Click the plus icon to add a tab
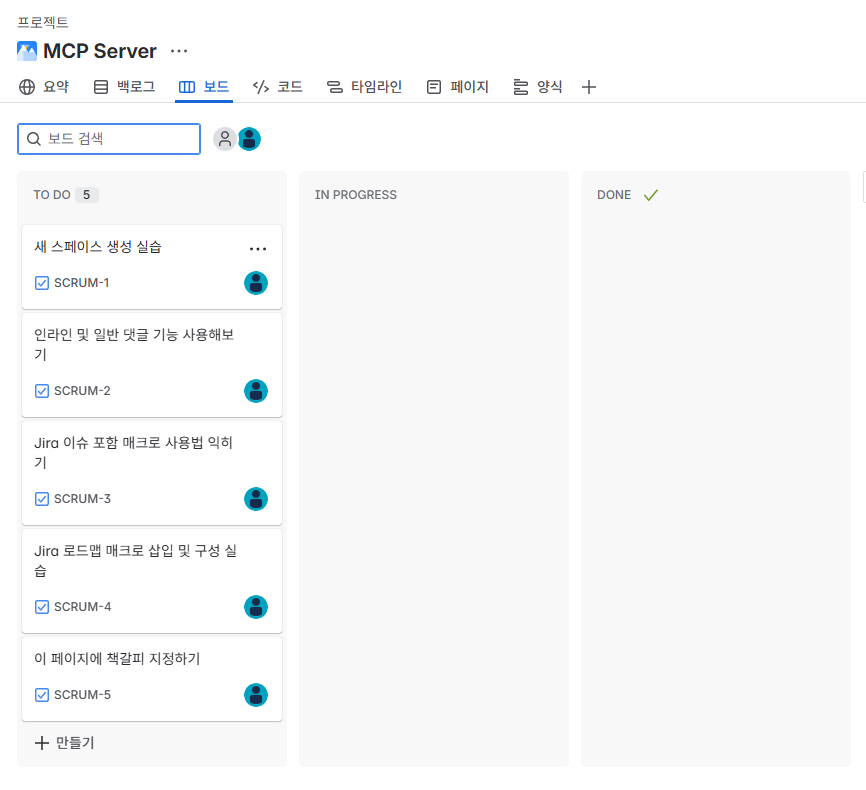 [589, 87]
